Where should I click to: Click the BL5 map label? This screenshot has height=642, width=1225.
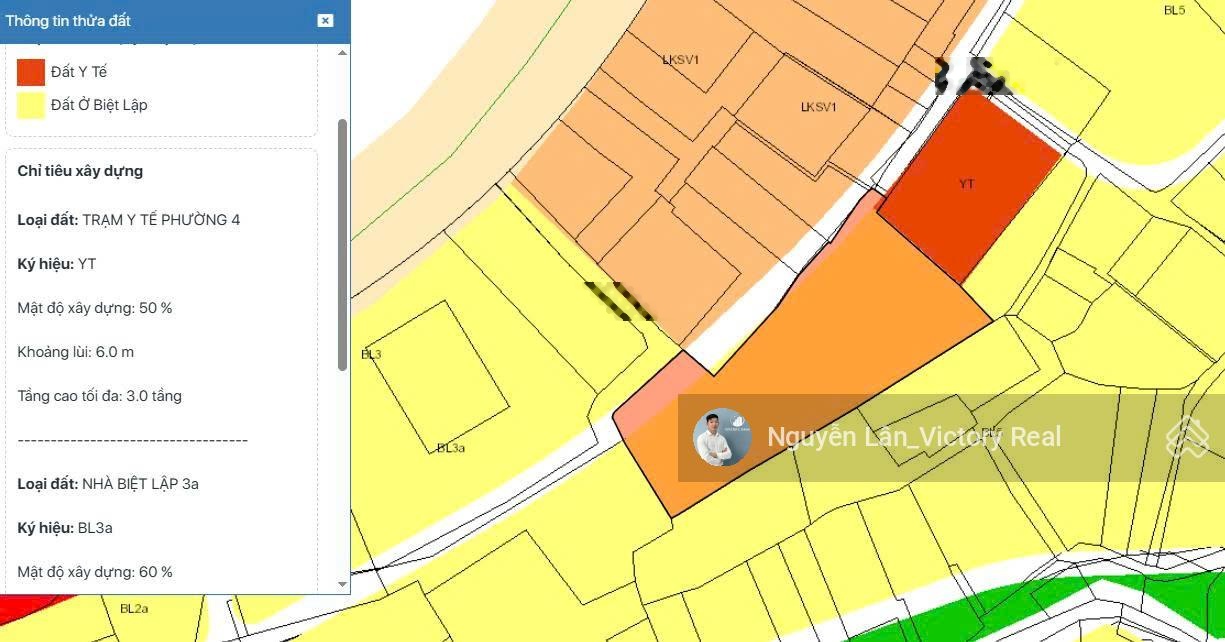1174,10
